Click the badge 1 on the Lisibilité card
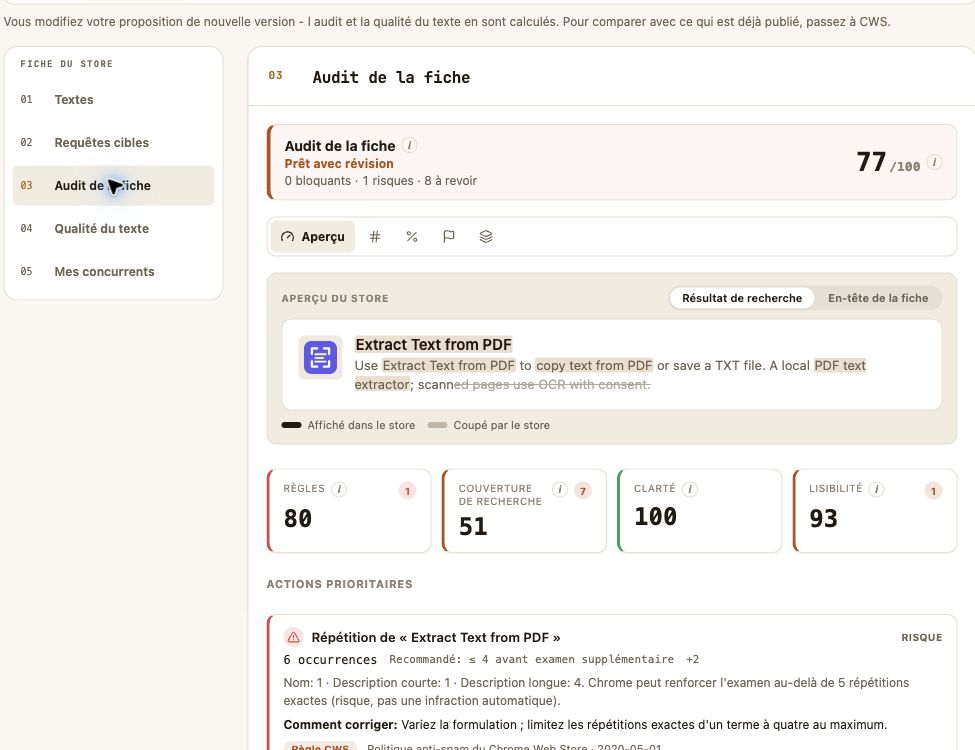Screen dimensions: 975x750 point(933,491)
